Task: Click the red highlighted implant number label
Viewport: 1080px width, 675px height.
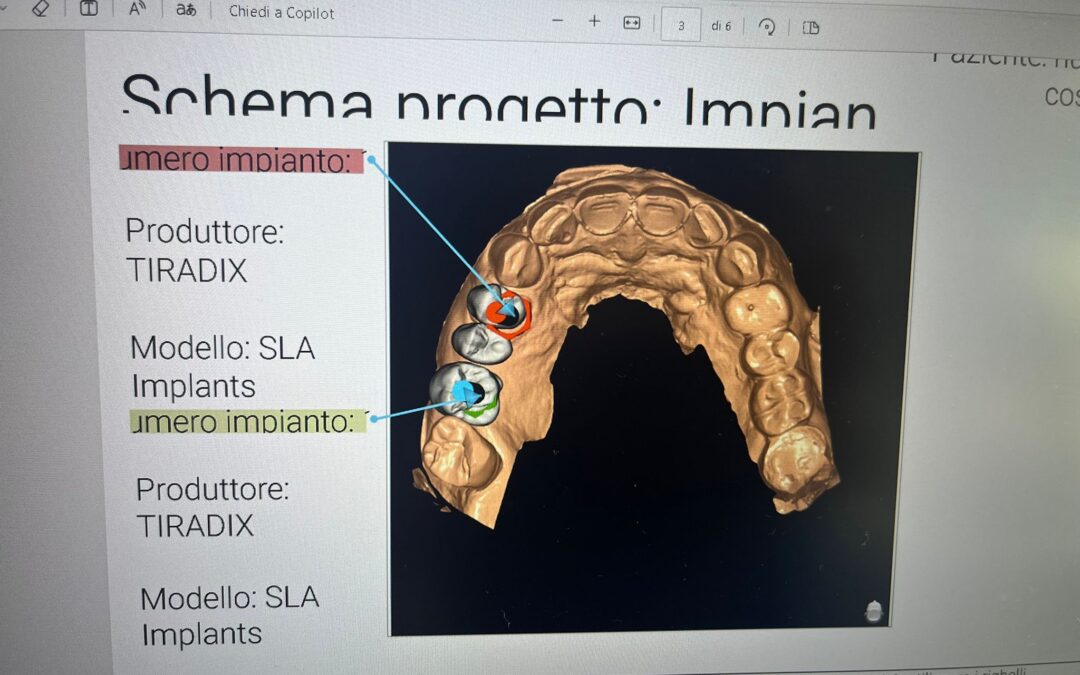Action: pos(239,160)
